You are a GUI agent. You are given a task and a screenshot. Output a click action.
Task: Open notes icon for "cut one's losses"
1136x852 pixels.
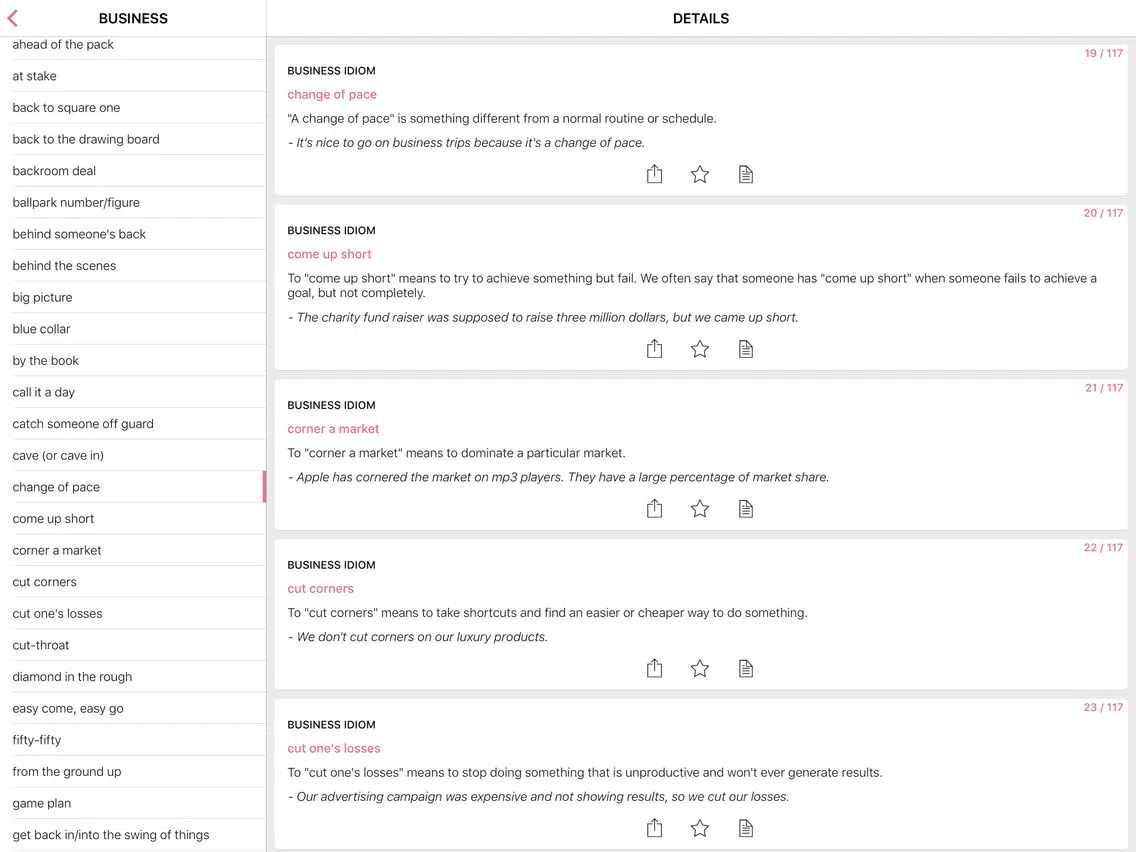[746, 828]
